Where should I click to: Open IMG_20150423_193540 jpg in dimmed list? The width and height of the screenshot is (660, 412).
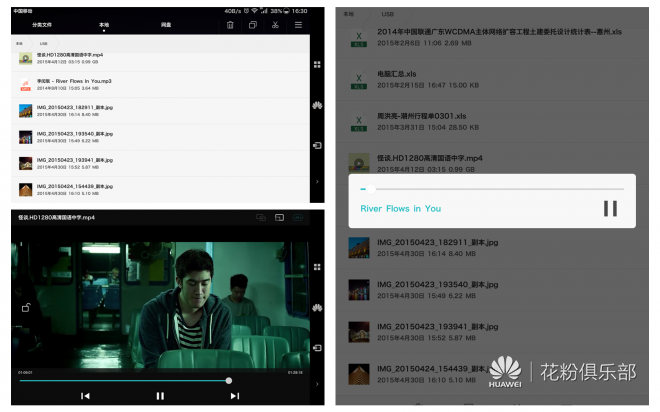coord(492,290)
